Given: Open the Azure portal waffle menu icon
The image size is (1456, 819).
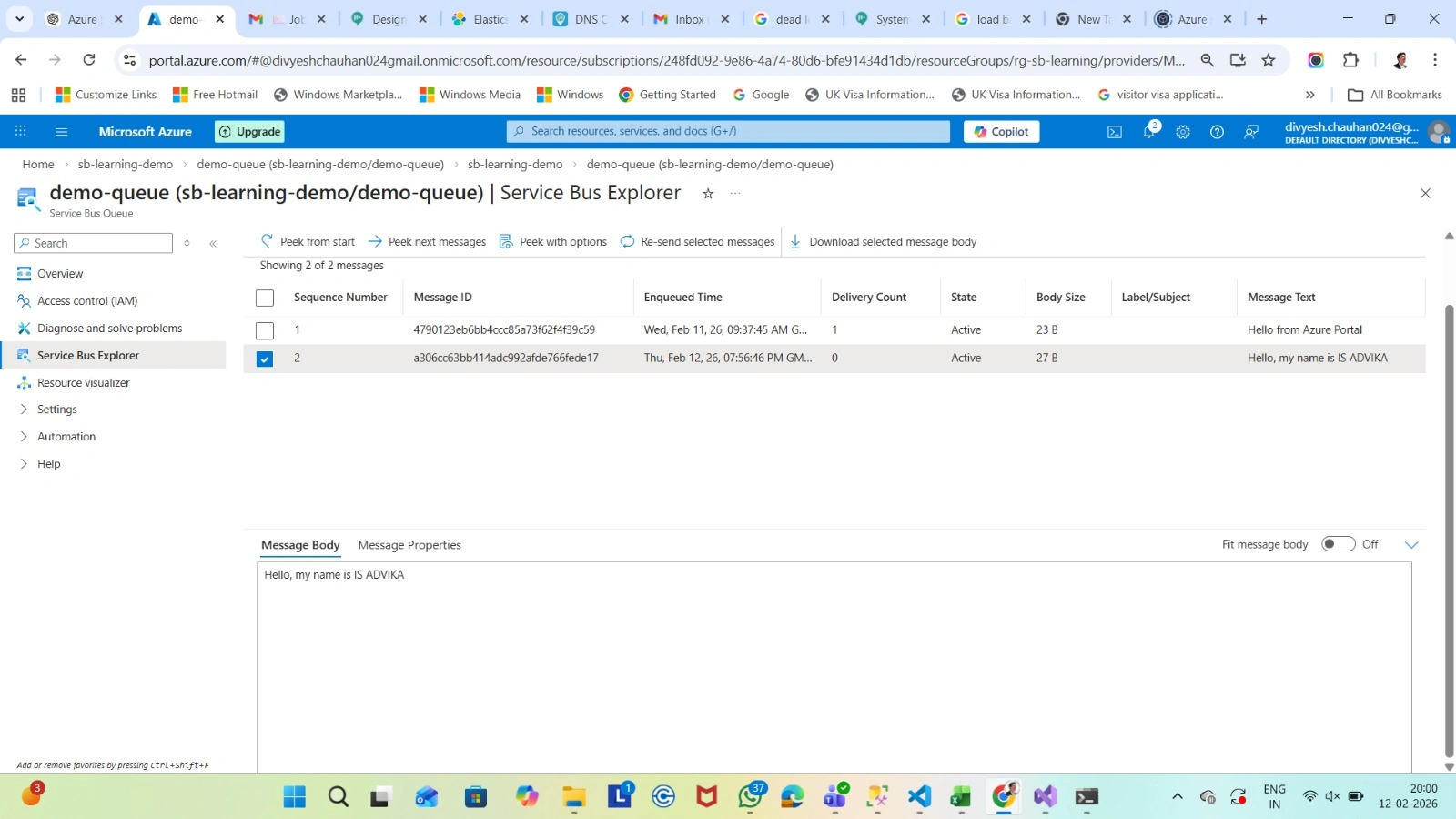Looking at the screenshot, I should pos(20,131).
